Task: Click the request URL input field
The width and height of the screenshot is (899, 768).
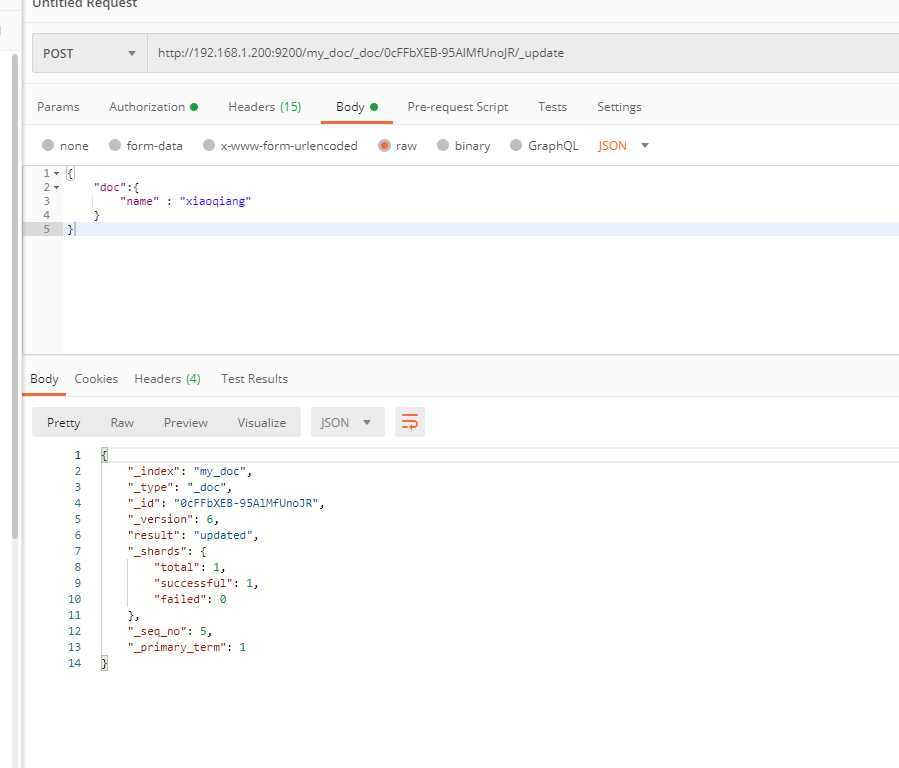Action: tap(523, 53)
